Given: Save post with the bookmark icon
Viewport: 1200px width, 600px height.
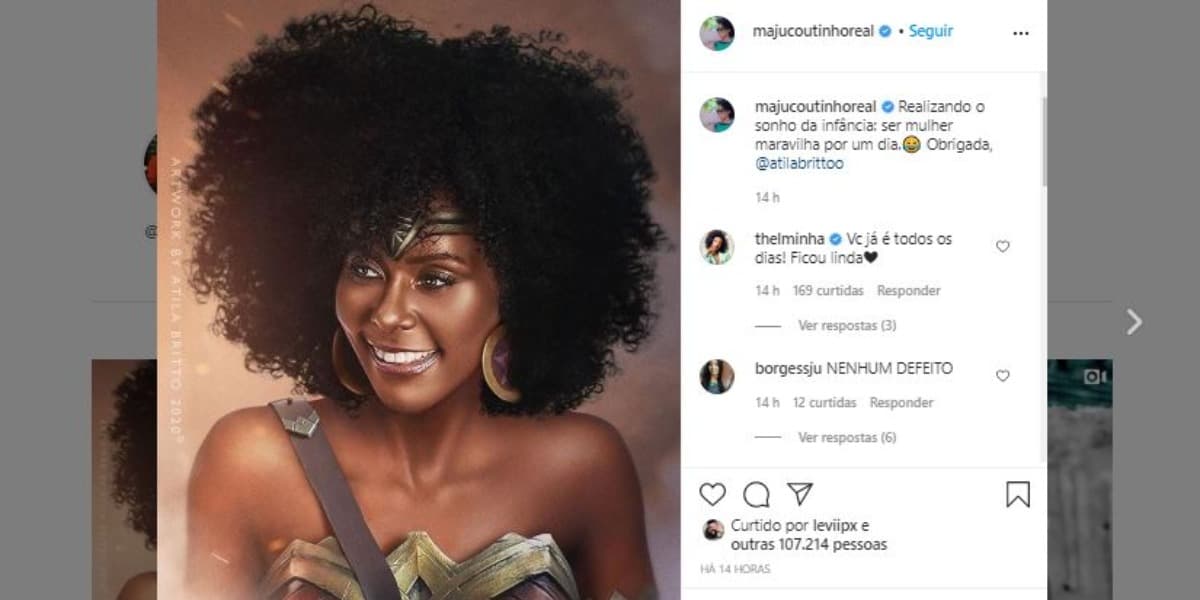Looking at the screenshot, I should tap(1018, 494).
